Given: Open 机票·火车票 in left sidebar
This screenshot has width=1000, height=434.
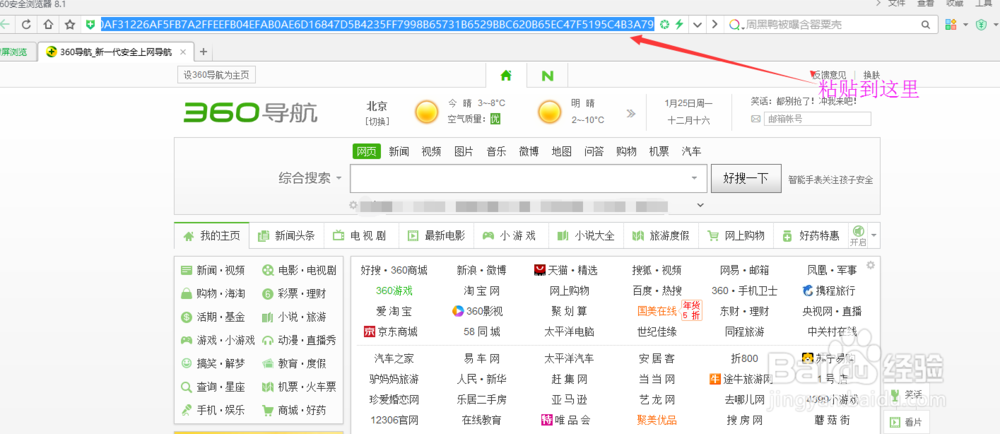Looking at the screenshot, I should coord(299,387).
